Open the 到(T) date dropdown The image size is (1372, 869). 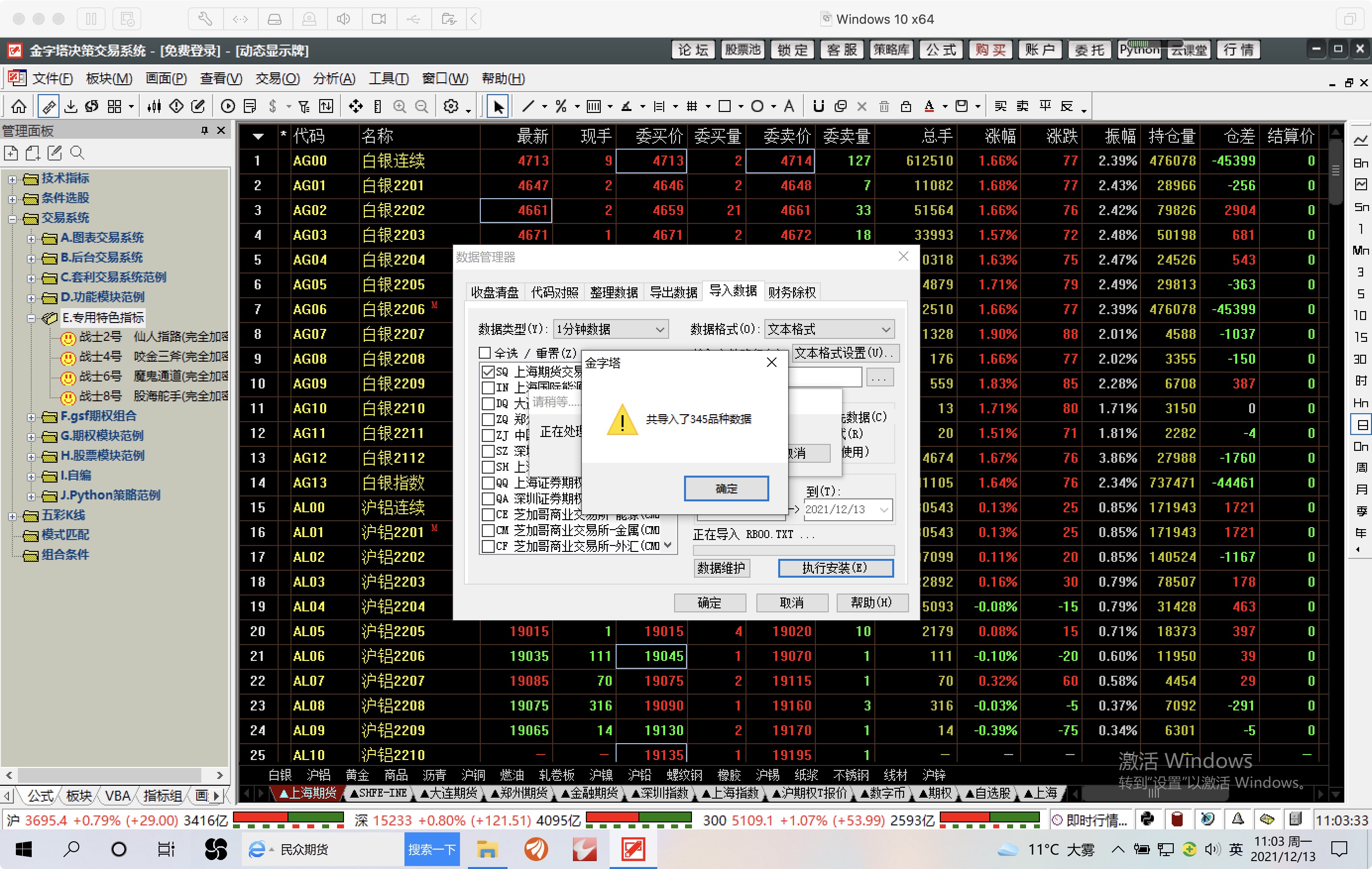[x=884, y=509]
